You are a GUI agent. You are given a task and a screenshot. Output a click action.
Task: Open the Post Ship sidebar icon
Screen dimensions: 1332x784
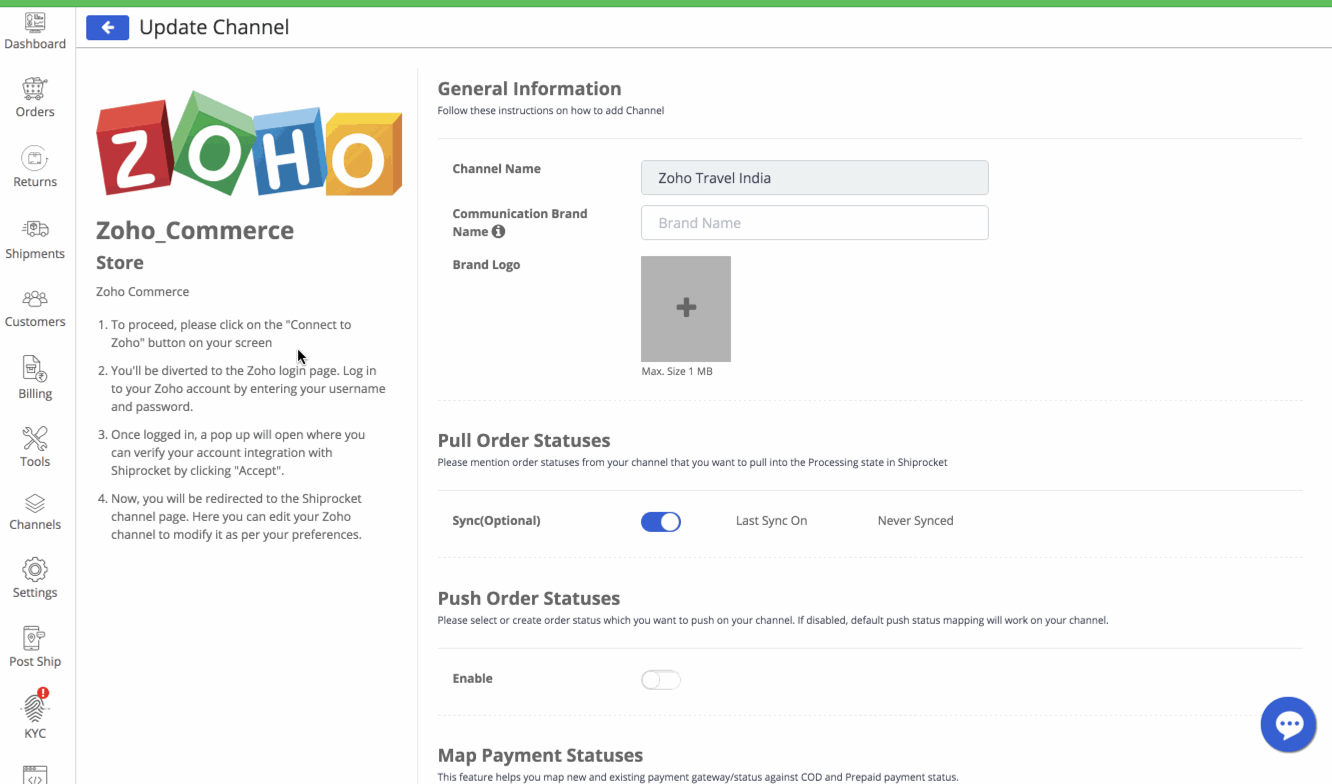click(35, 638)
